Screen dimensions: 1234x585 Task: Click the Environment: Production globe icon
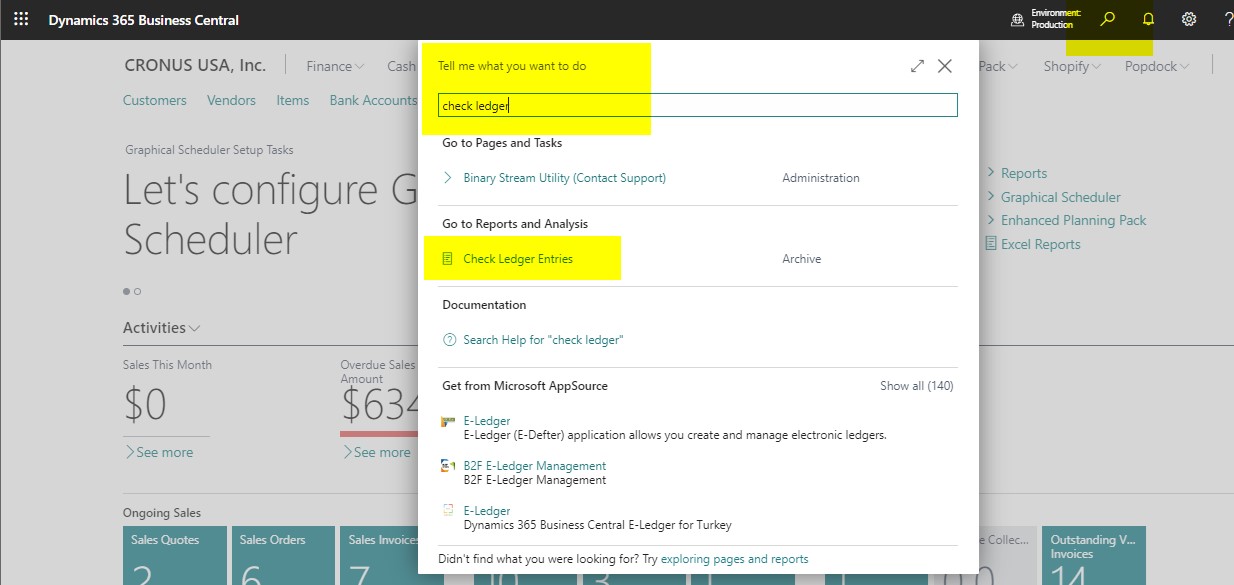1018,19
